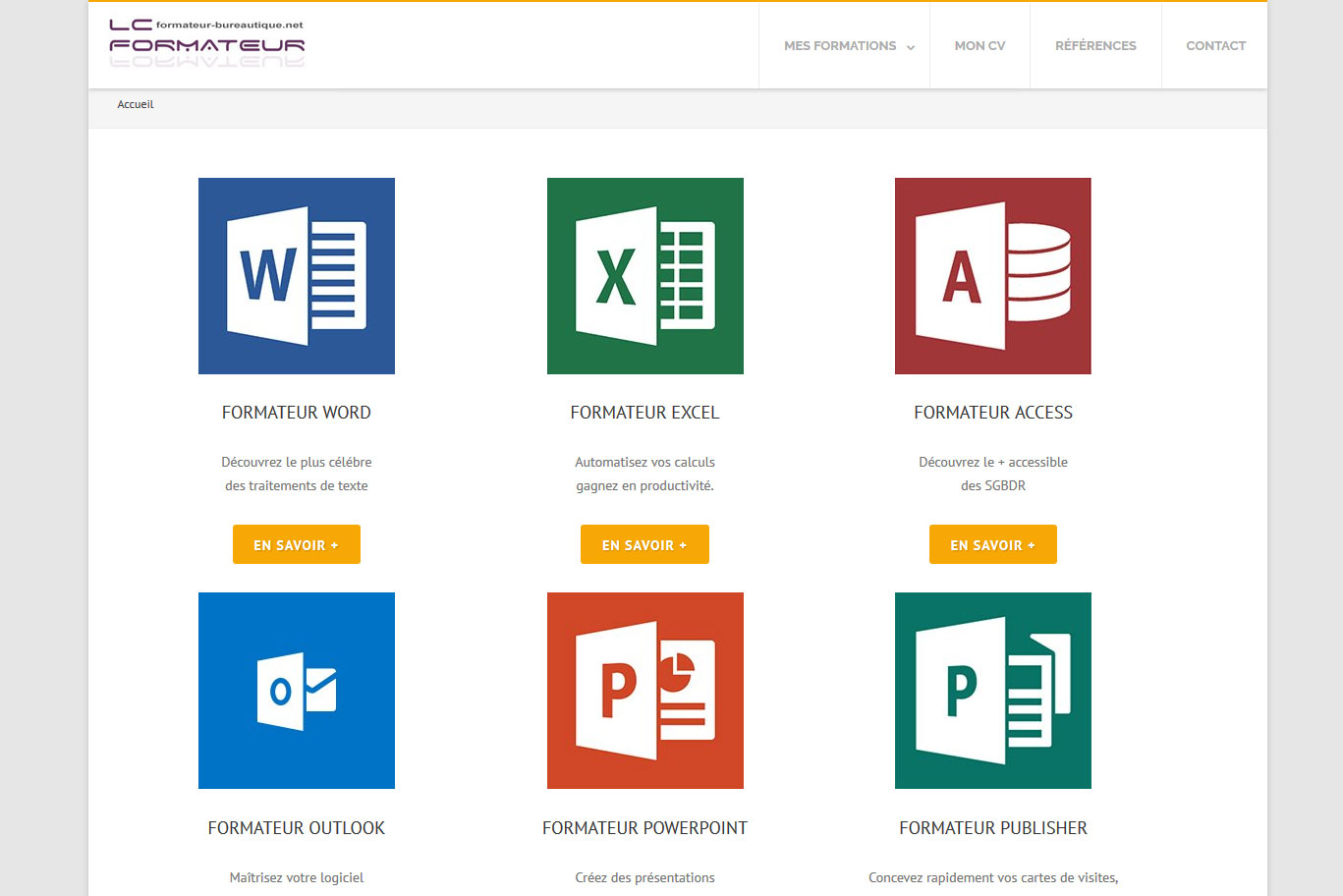Click 'Concevez rapidement vos cartes de visites' text

point(993,877)
